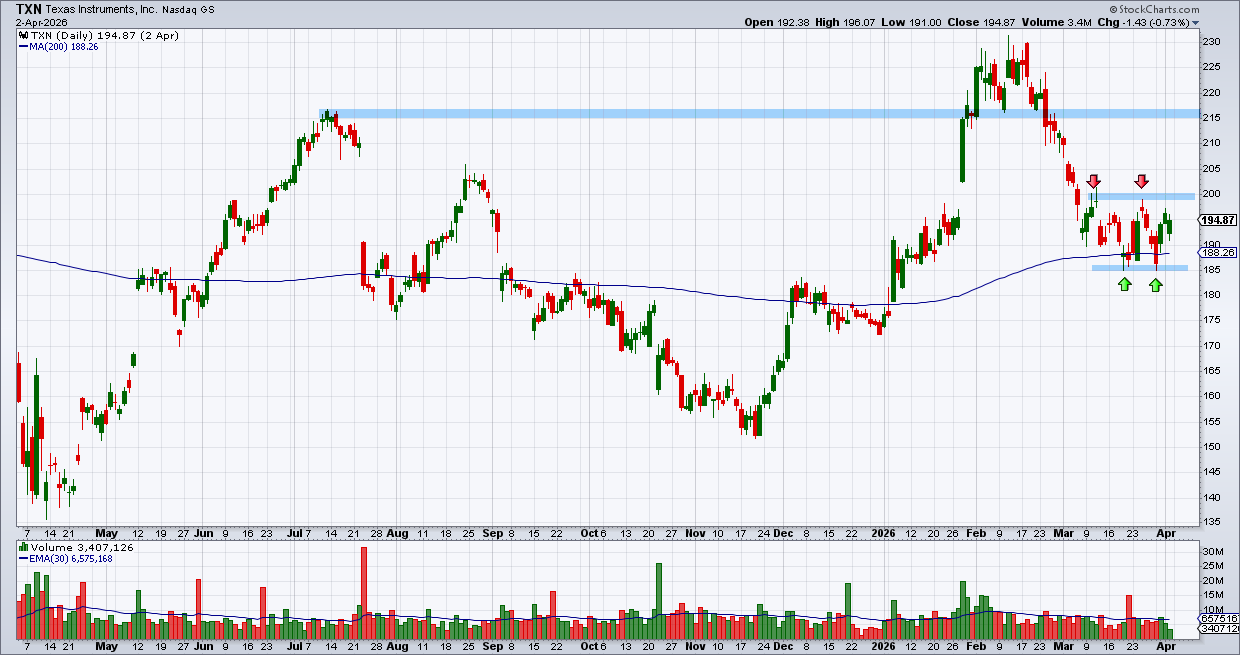Select the blue MA(200) line swatch in legend

(x=22, y=45)
